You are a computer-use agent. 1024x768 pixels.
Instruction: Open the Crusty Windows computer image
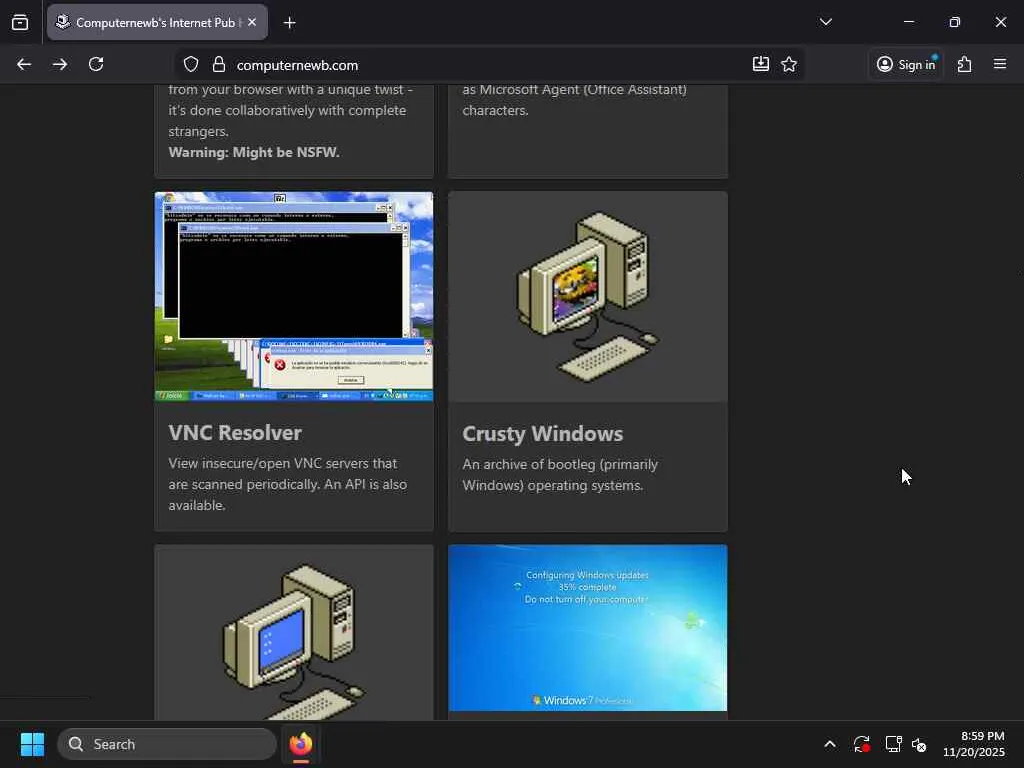(588, 296)
